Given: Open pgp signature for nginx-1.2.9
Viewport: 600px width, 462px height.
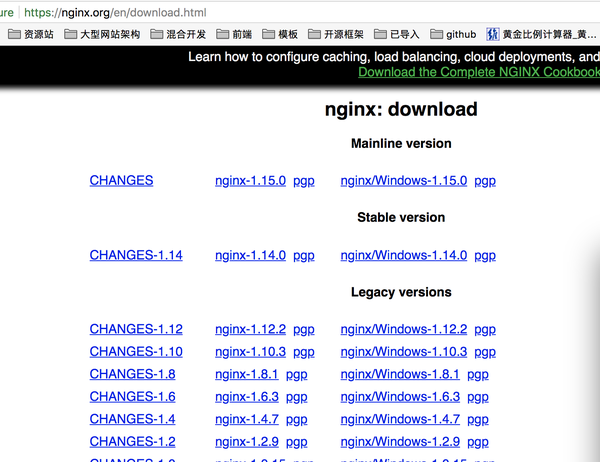Looking at the screenshot, I should coord(297,442).
